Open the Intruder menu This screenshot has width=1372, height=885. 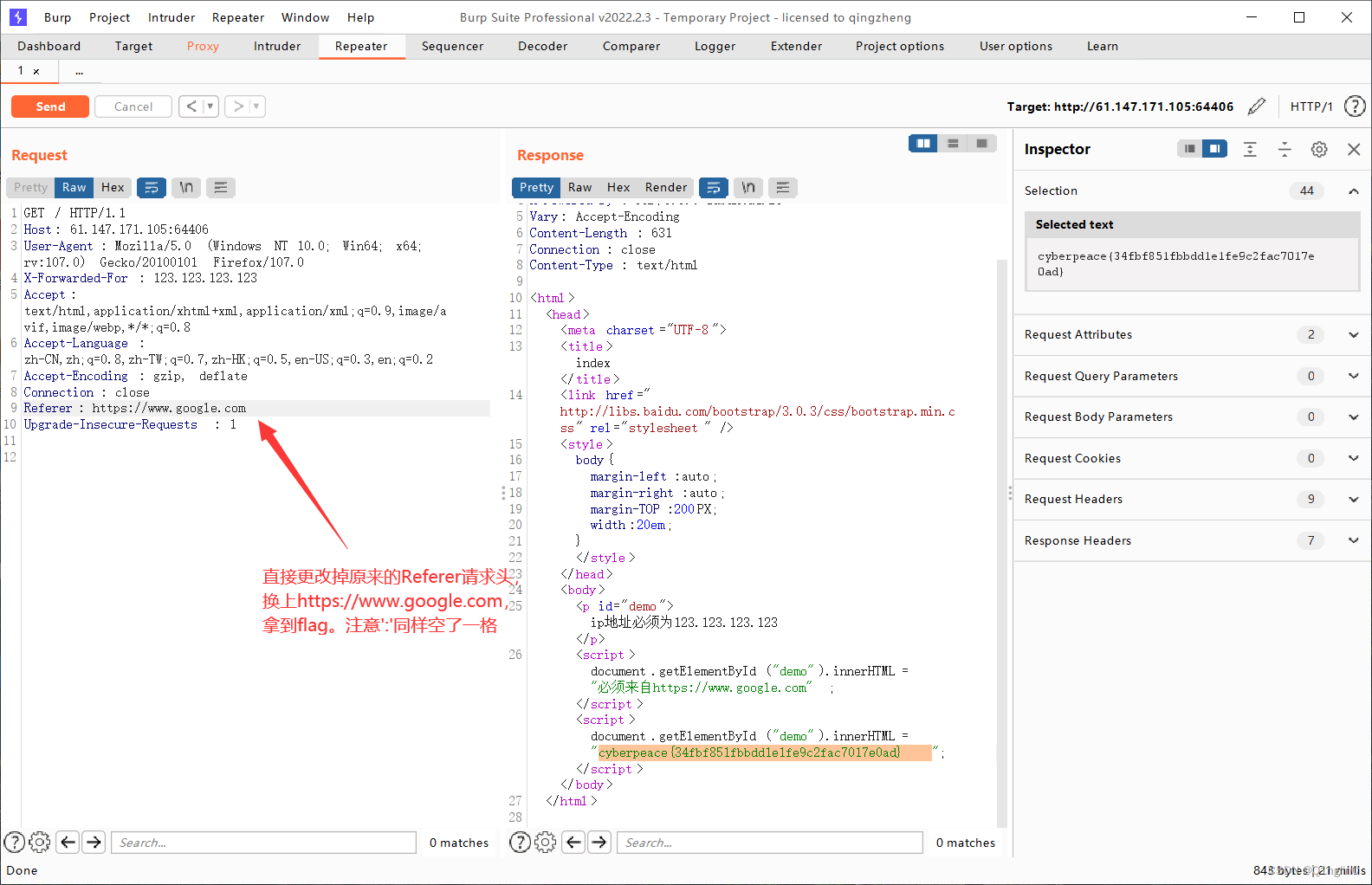click(x=171, y=17)
